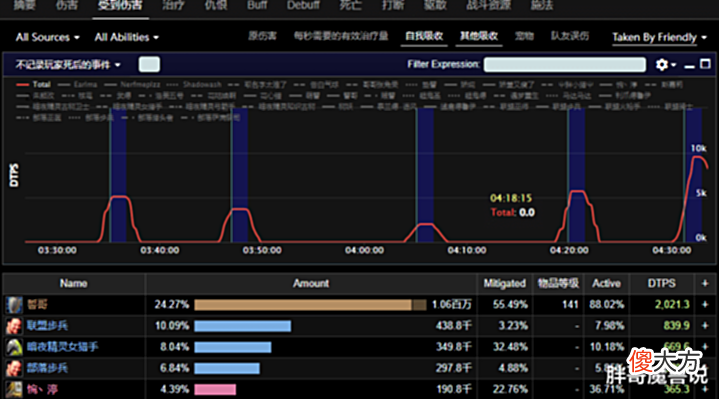Click the tan amount bar for 智哥
This screenshot has width=719, height=399.
click(310, 305)
